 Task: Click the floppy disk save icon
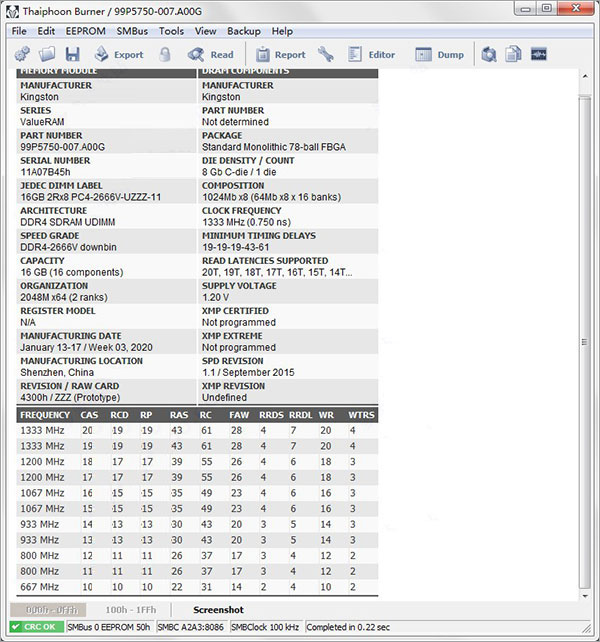pos(73,55)
